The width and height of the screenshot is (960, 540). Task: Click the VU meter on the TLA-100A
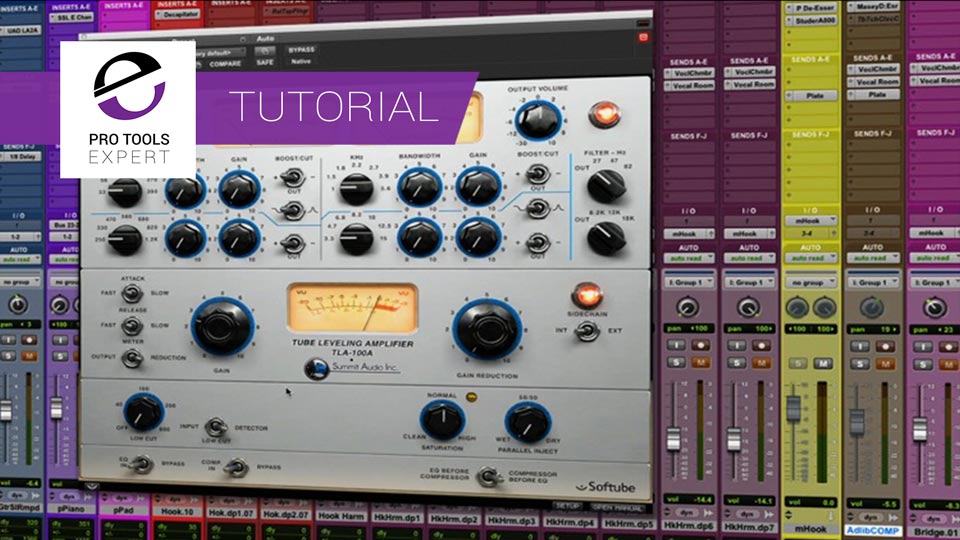pyautogui.click(x=352, y=307)
